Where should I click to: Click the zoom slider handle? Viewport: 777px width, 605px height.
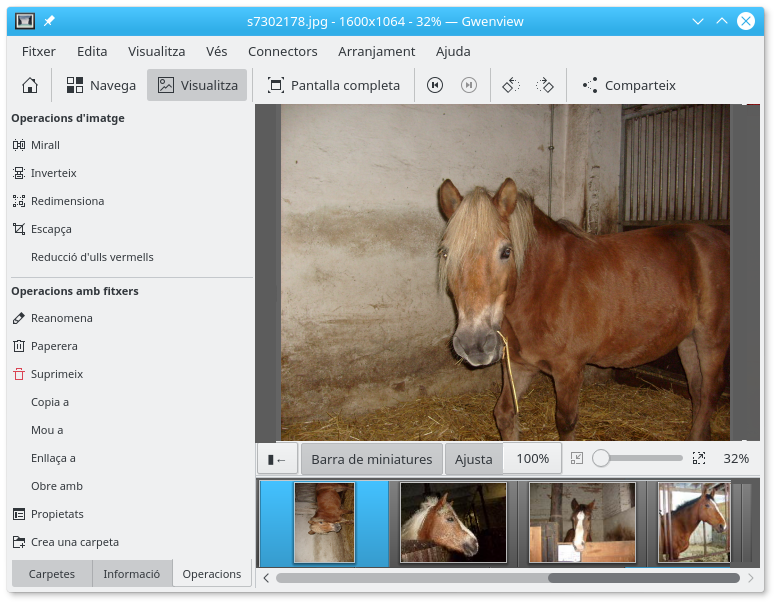click(x=601, y=458)
